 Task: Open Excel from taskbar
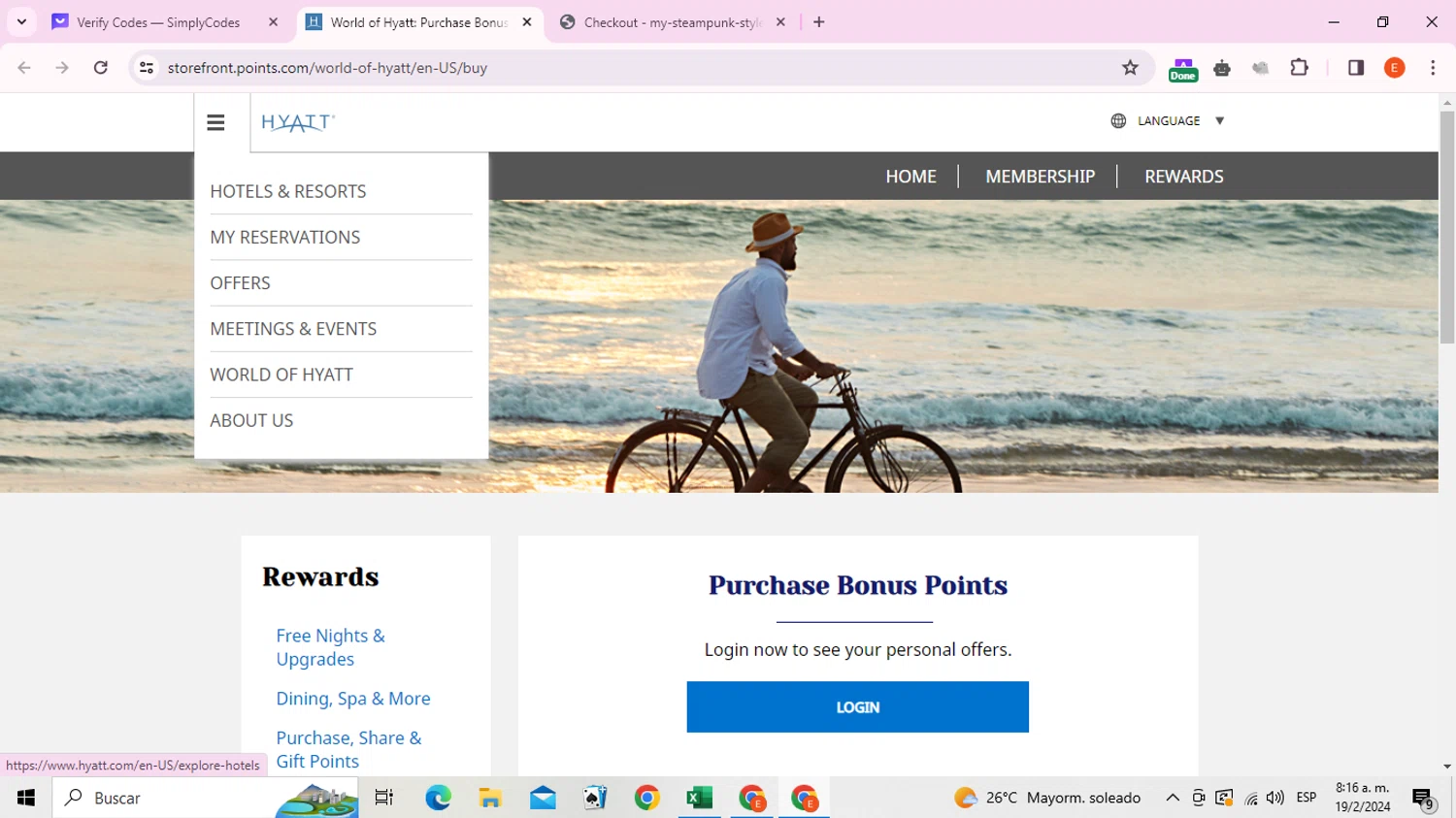[700, 798]
